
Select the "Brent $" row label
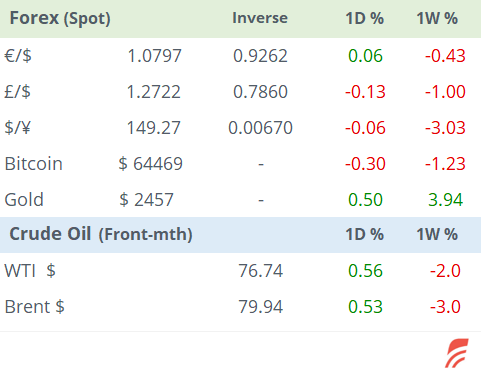(35, 306)
